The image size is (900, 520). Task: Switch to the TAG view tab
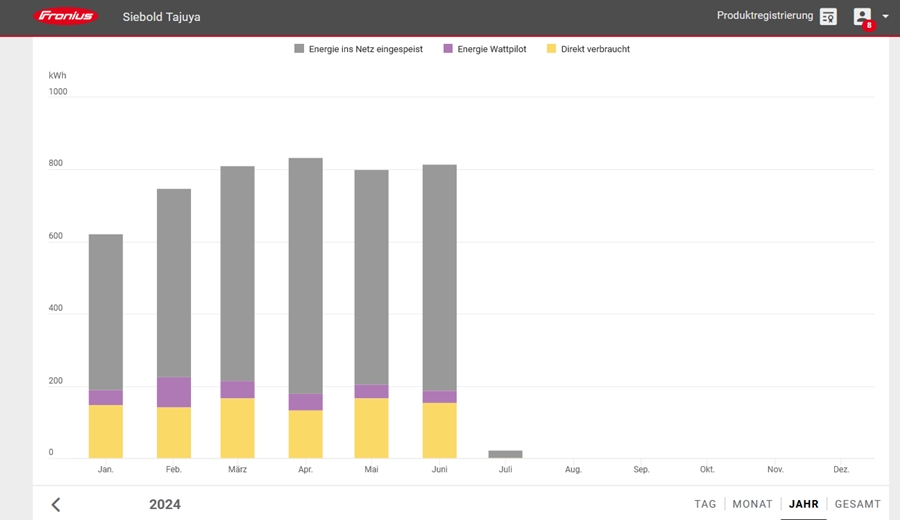click(x=705, y=504)
